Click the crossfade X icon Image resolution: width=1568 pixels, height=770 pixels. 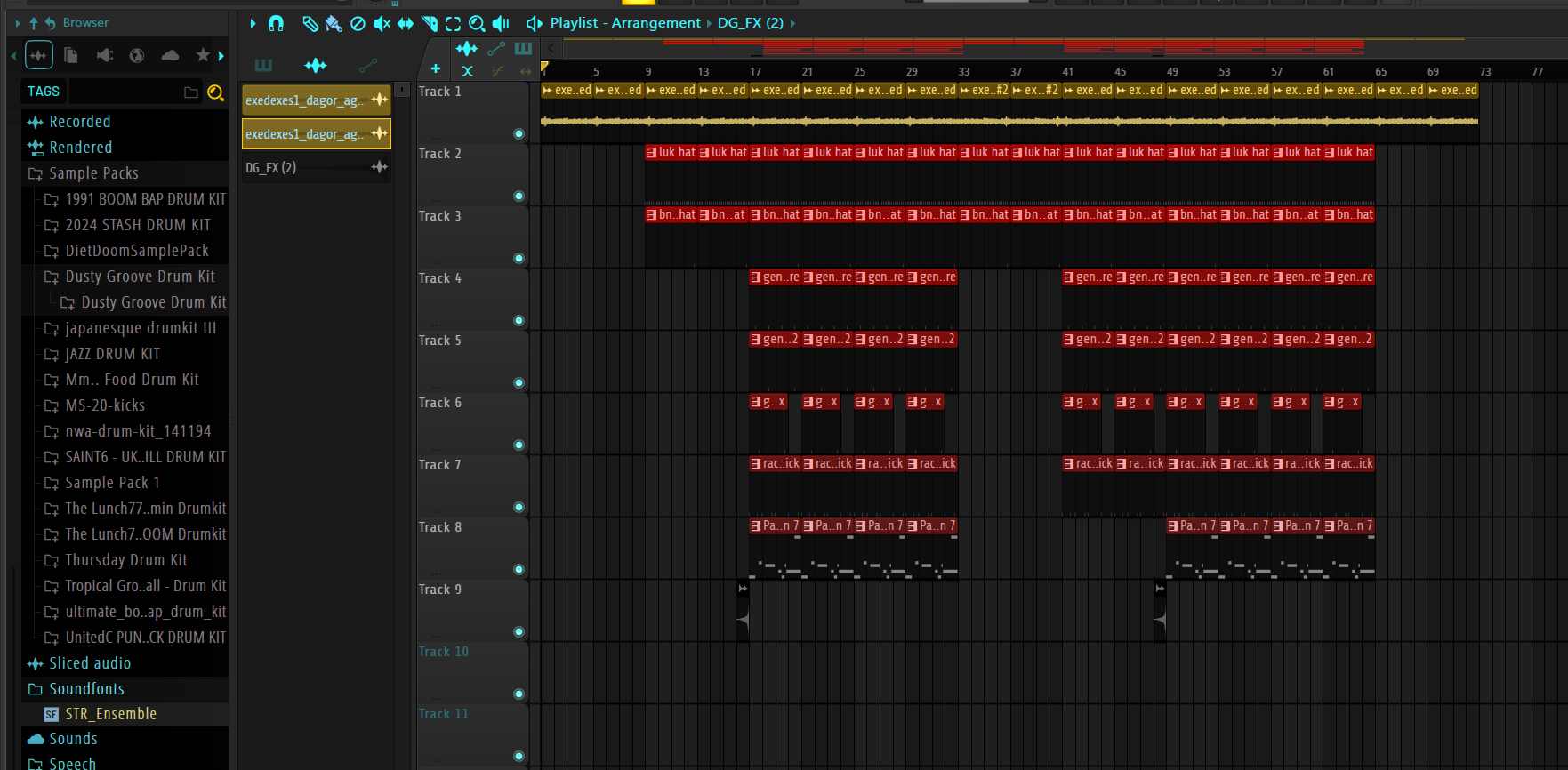point(468,71)
